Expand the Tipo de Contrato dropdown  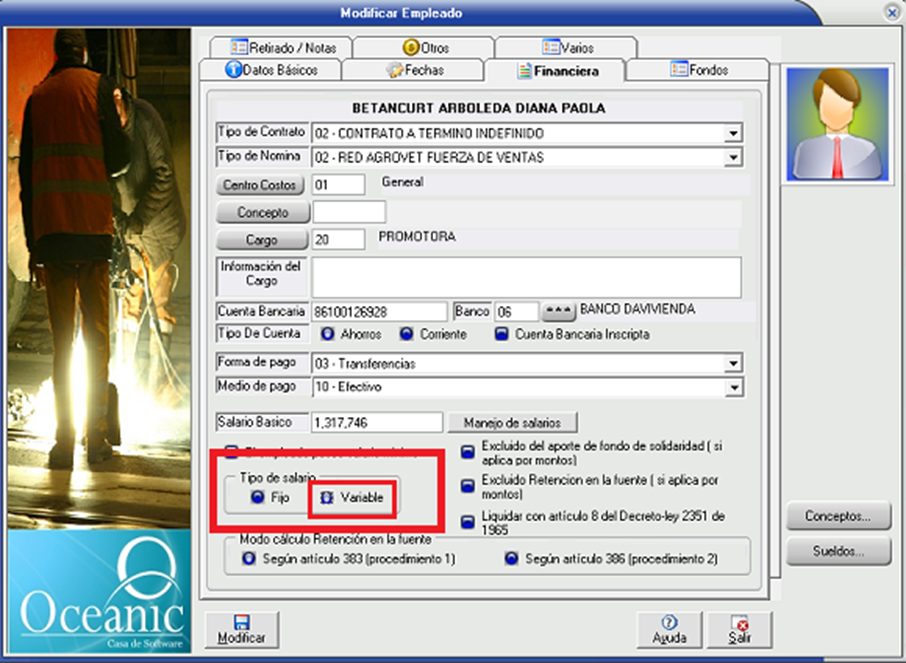click(x=733, y=133)
